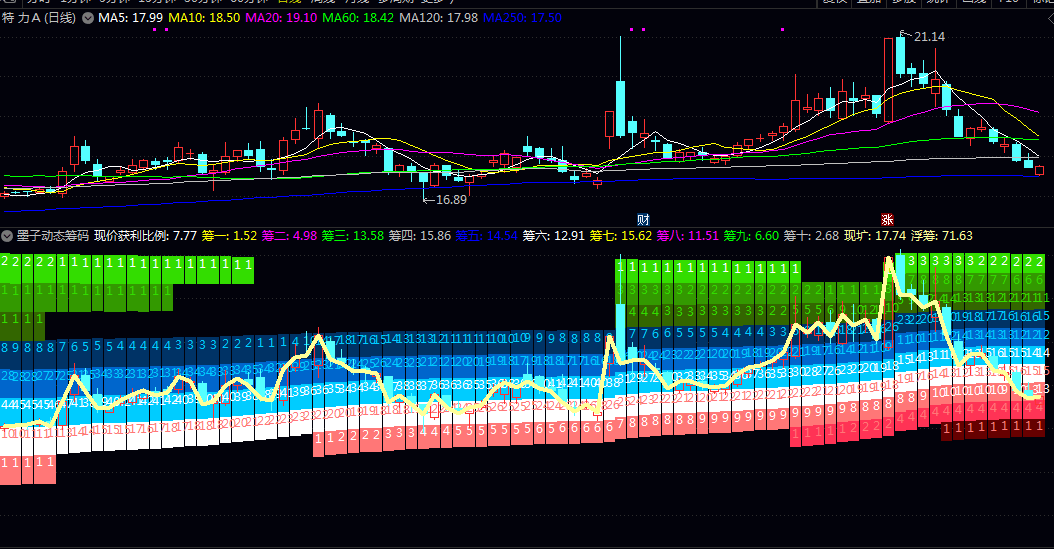The width and height of the screenshot is (1054, 549).
Task: Select the blue 筹五: 14.54 value
Action: coord(487,236)
